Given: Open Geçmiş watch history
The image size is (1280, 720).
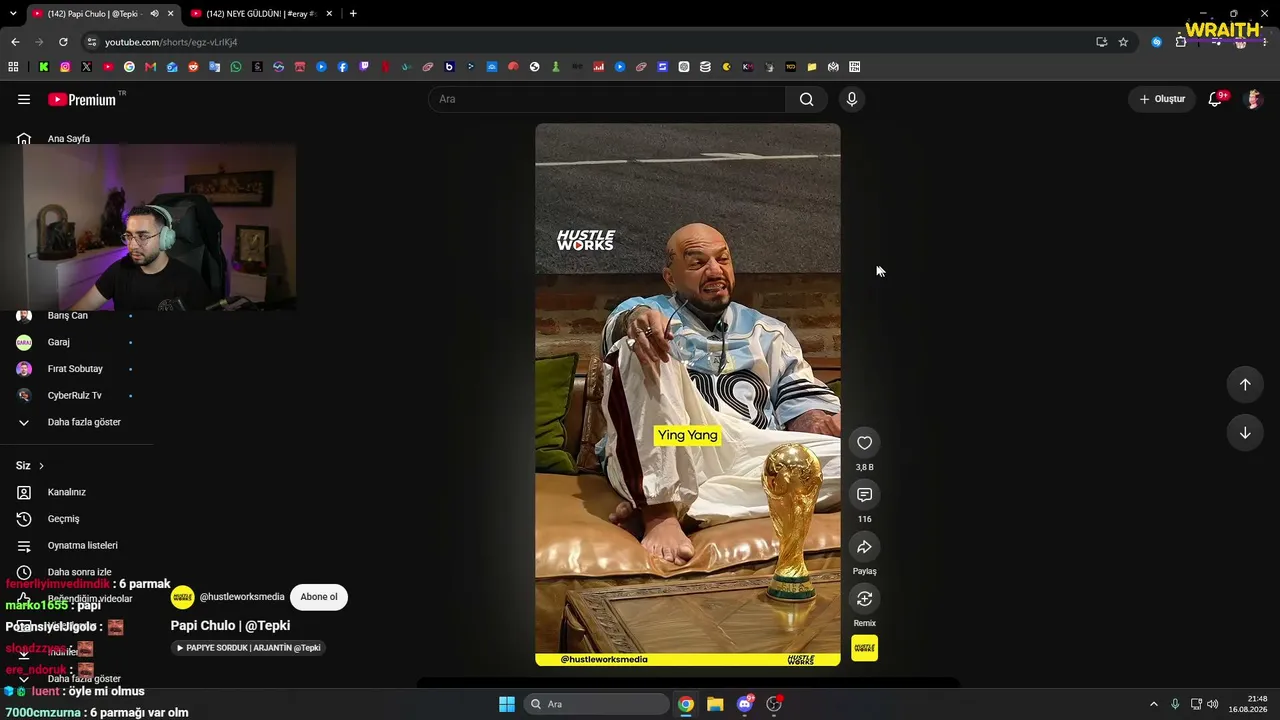Looking at the screenshot, I should [x=63, y=519].
